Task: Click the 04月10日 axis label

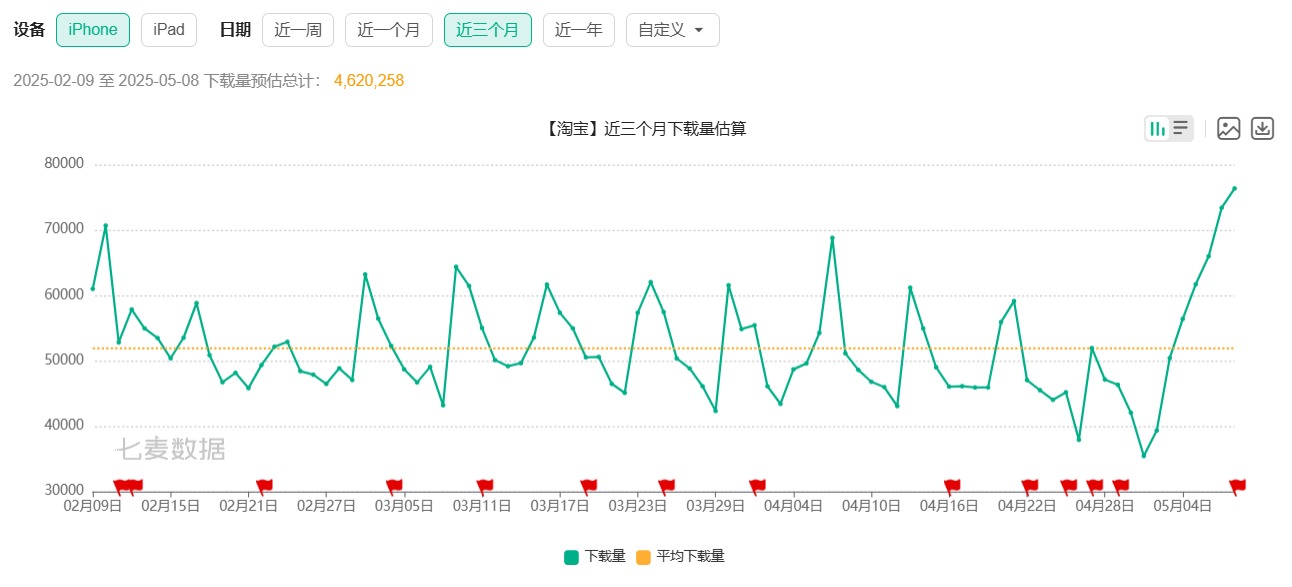Action: coord(871,506)
